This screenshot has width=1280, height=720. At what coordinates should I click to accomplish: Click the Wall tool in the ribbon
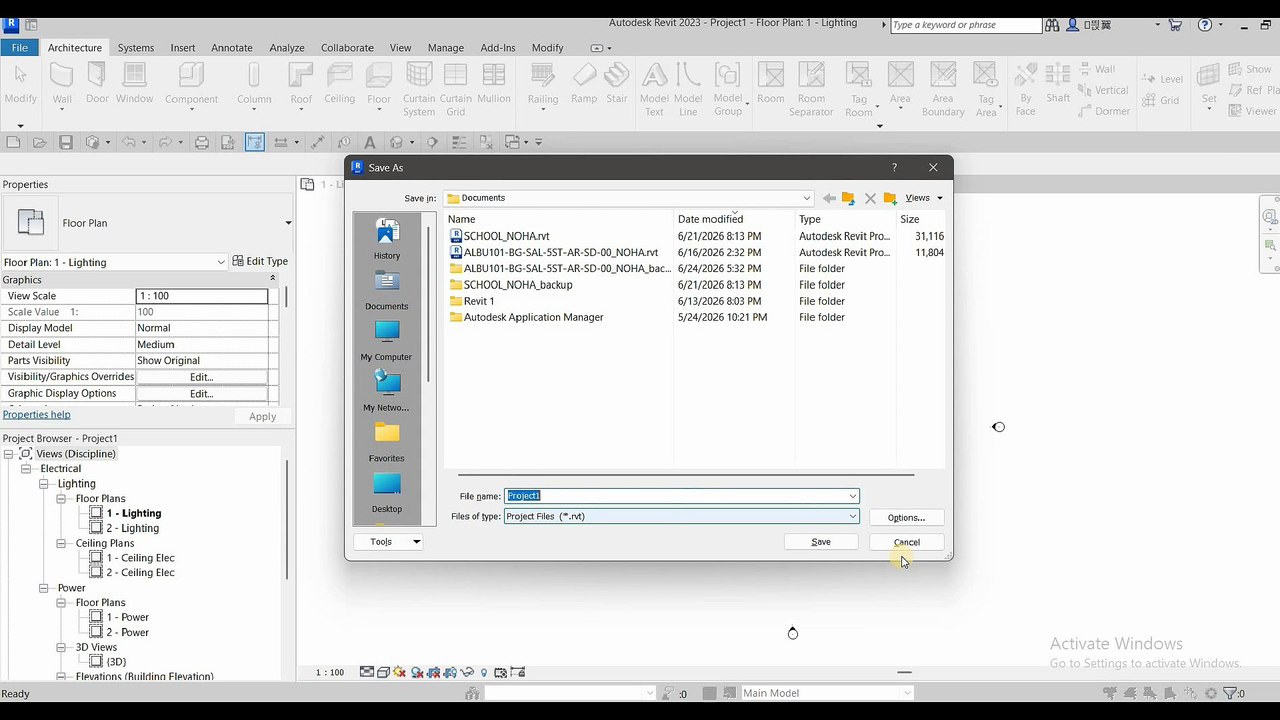pos(62,84)
